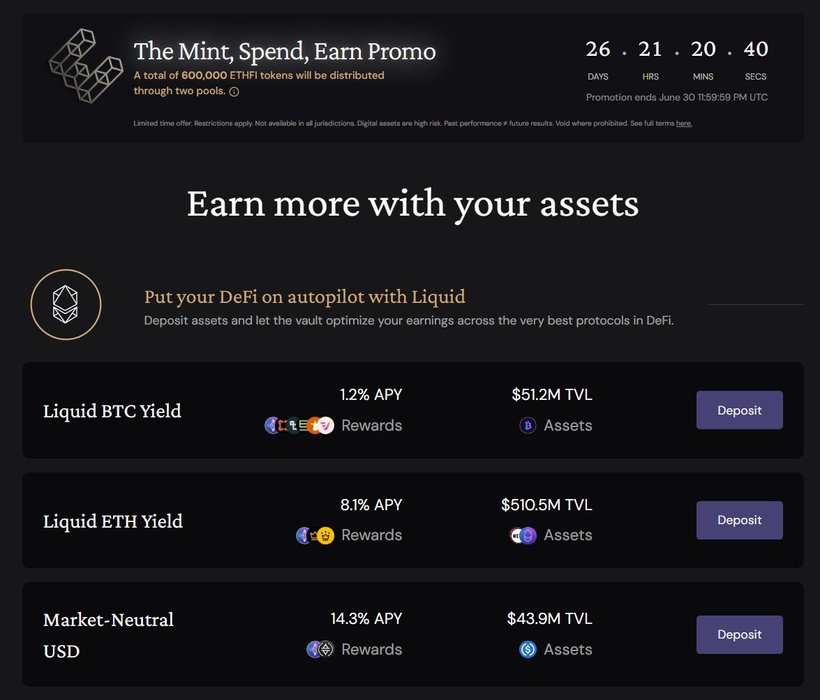Click the USDC asset icon in Market-Neutral USD row
This screenshot has height=700, width=820.
(x=528, y=649)
